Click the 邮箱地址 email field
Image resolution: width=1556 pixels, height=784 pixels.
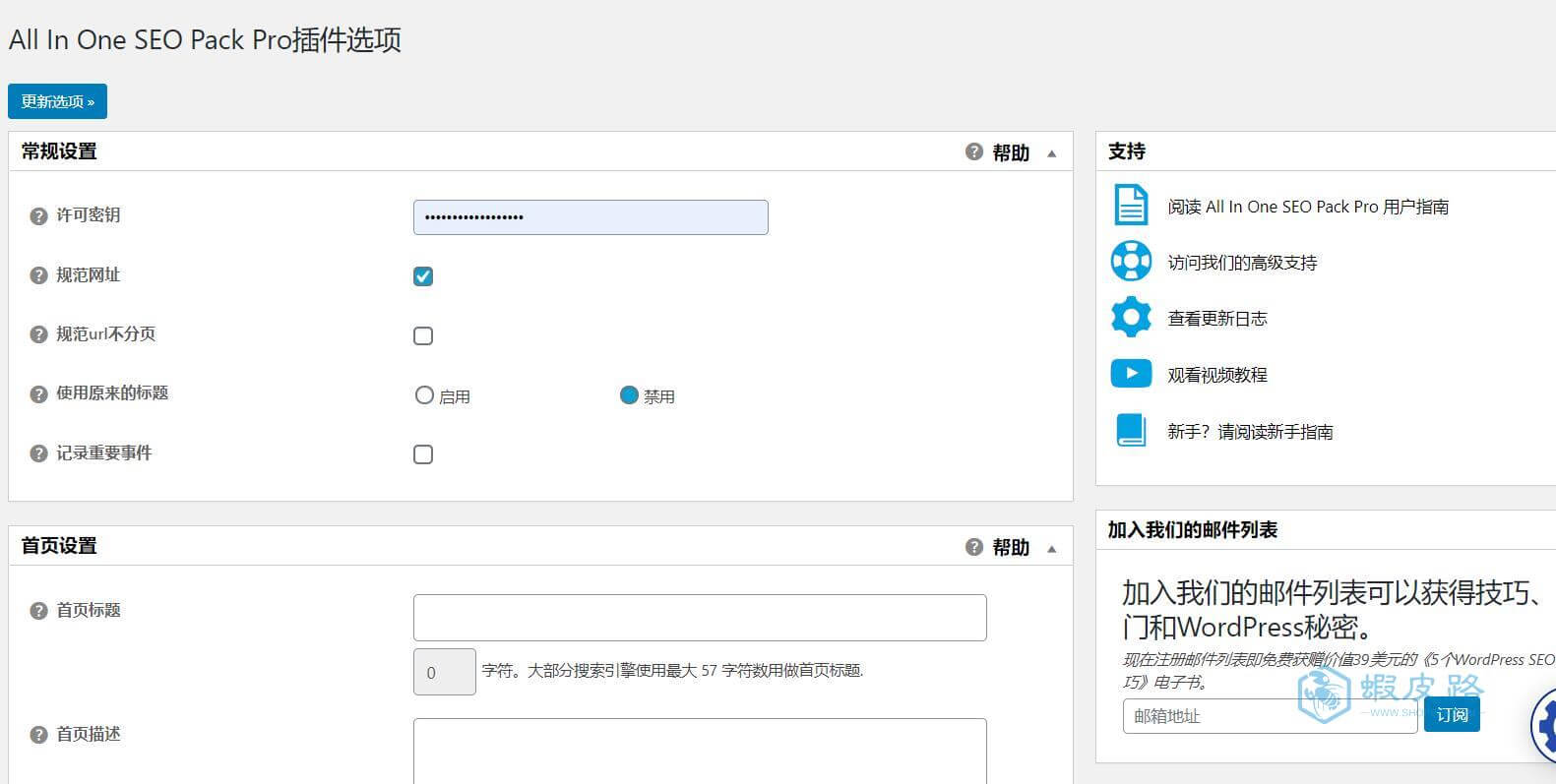coord(1270,716)
